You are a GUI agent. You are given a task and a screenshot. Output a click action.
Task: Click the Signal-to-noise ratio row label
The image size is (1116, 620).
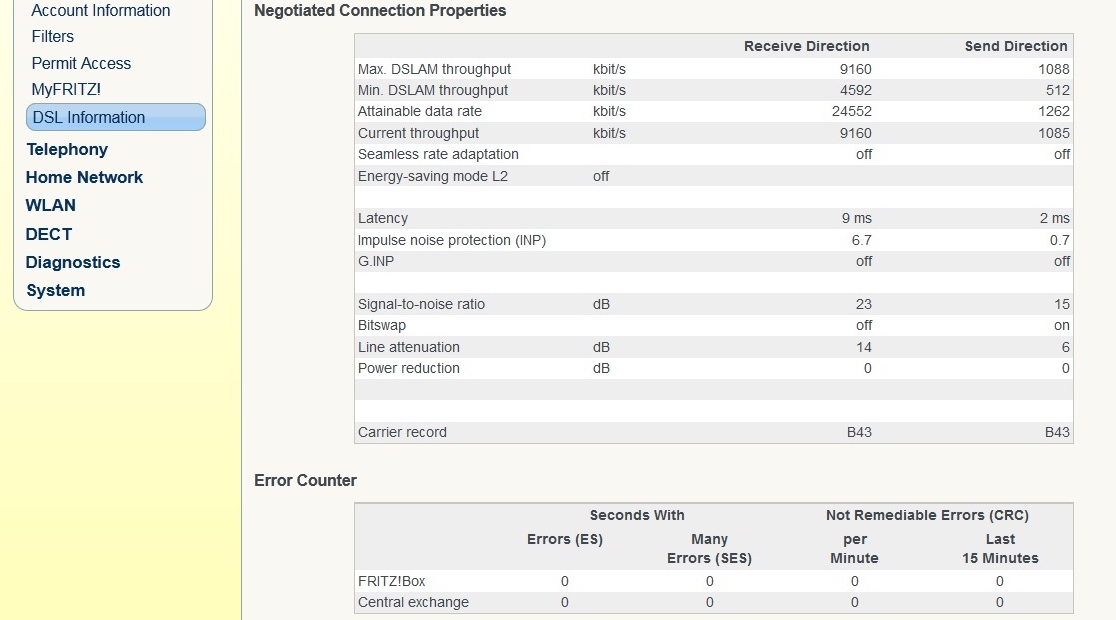click(421, 304)
